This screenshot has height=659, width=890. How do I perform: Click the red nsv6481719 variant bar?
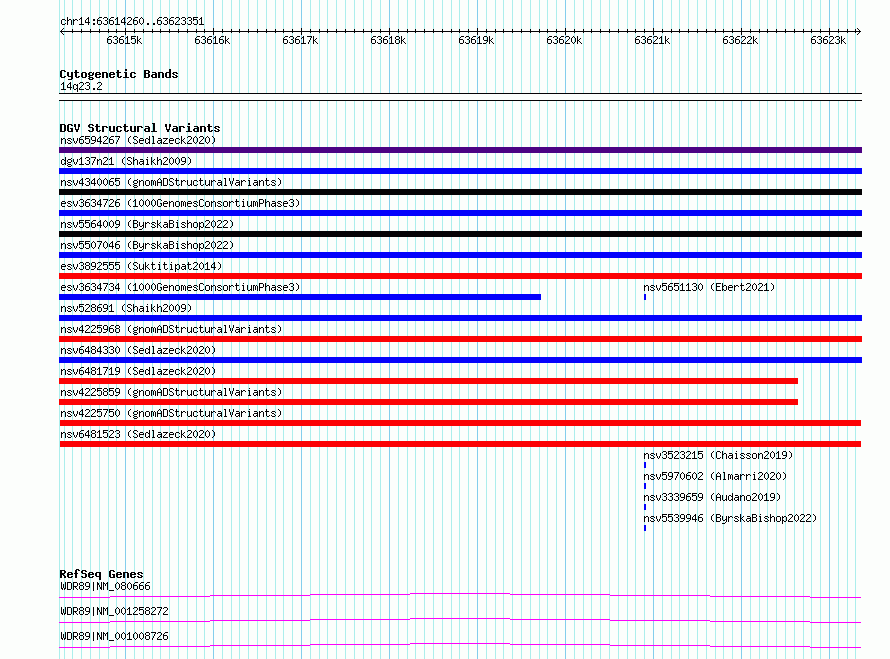[x=429, y=381]
